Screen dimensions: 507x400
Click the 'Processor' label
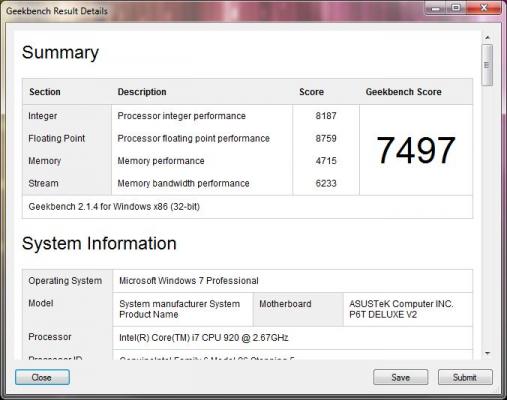pos(50,337)
